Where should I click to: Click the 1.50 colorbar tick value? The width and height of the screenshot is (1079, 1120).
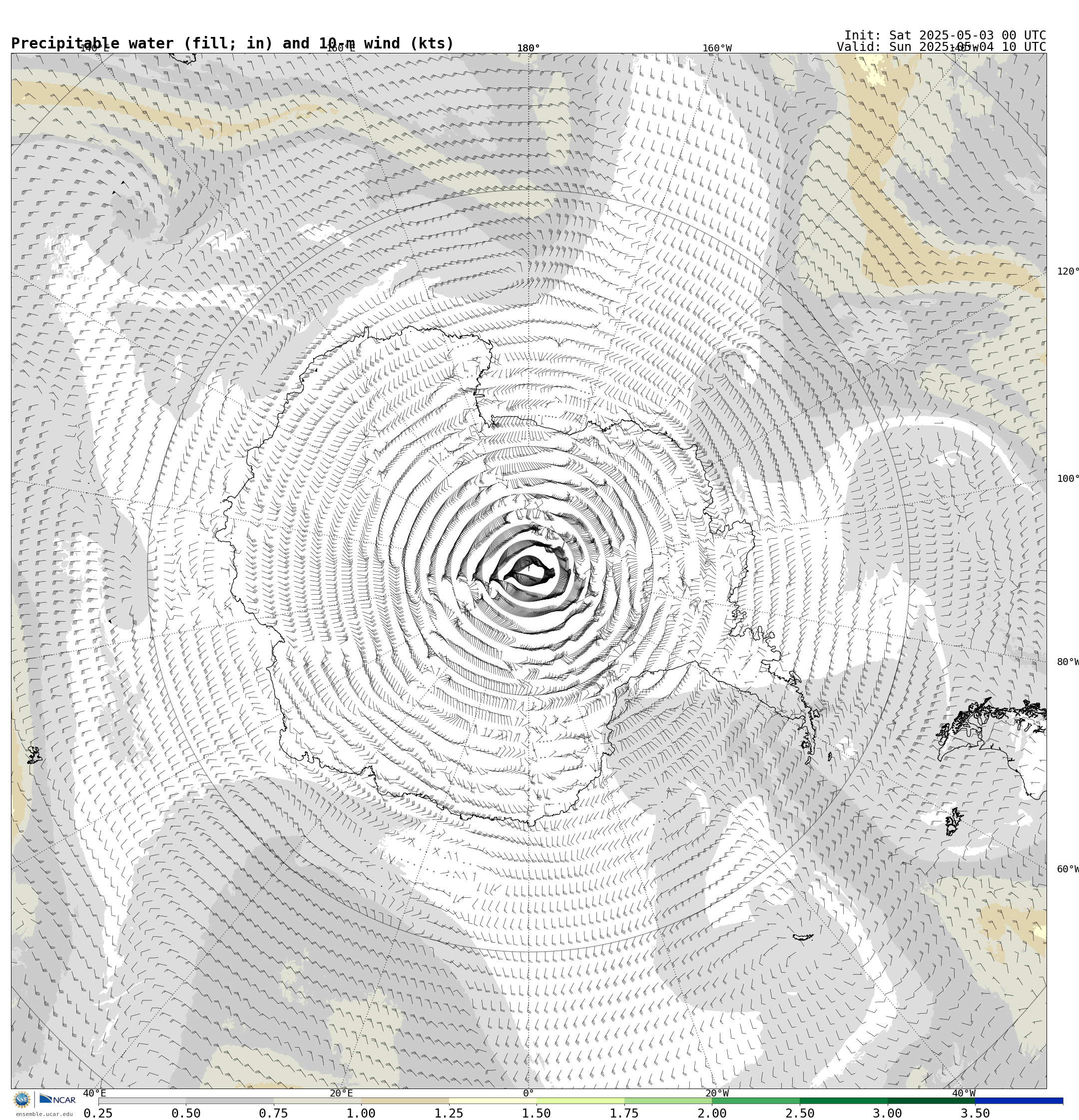[x=537, y=1113]
